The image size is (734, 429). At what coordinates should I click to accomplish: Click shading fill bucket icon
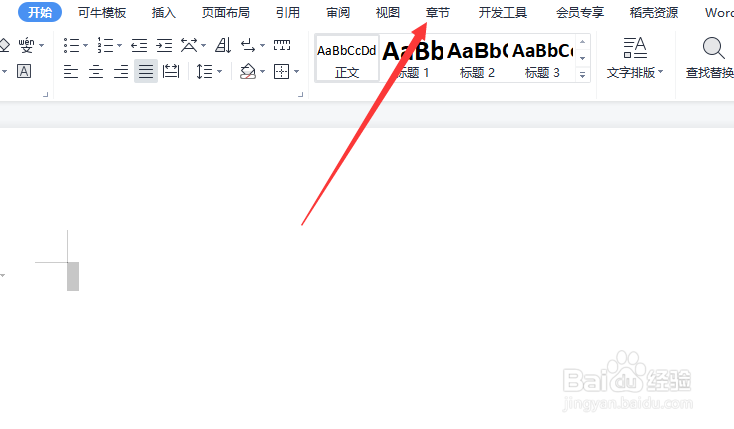tap(248, 72)
